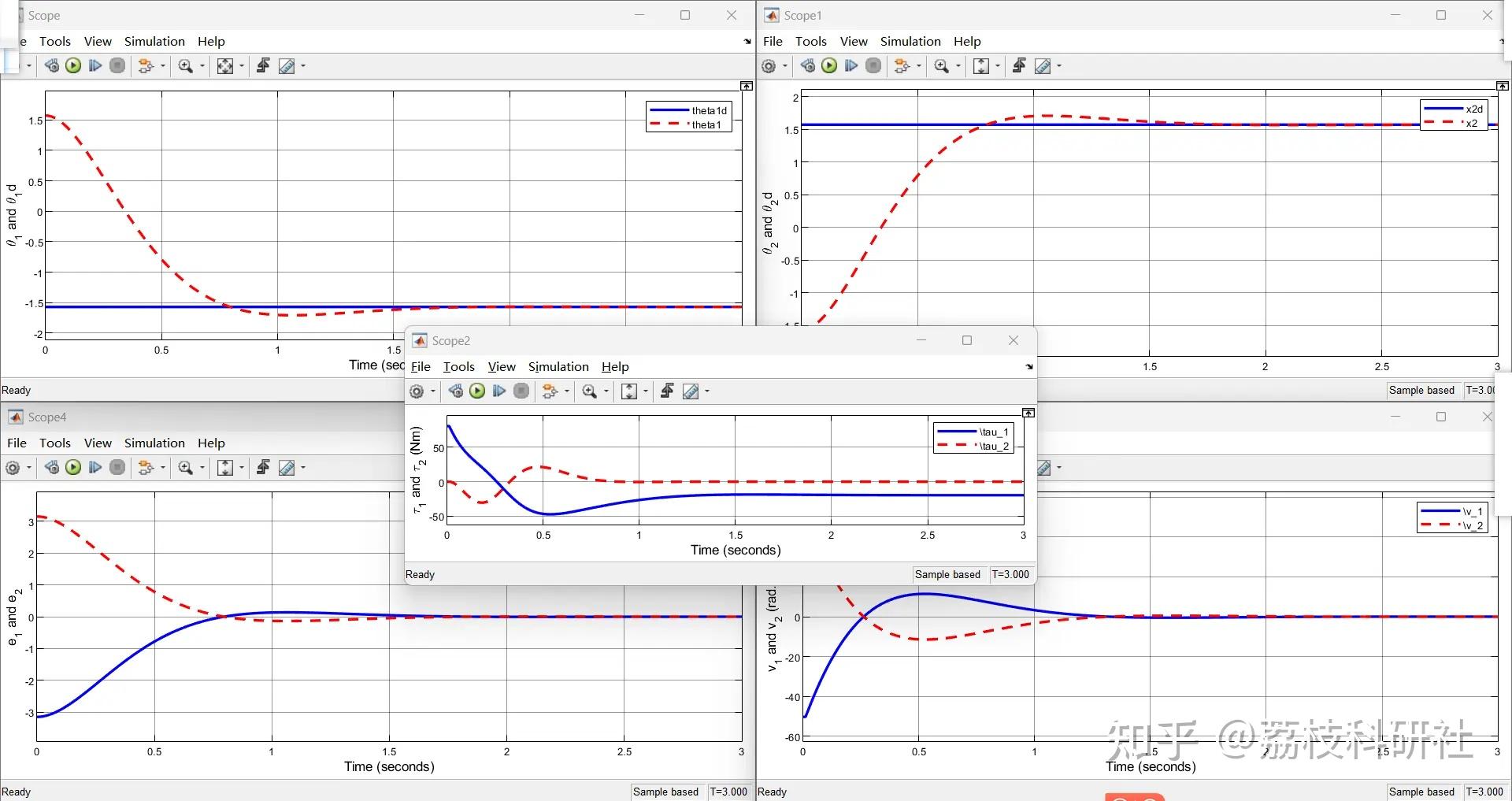Run the simulation from Scope4
The width and height of the screenshot is (1512, 801).
[73, 468]
